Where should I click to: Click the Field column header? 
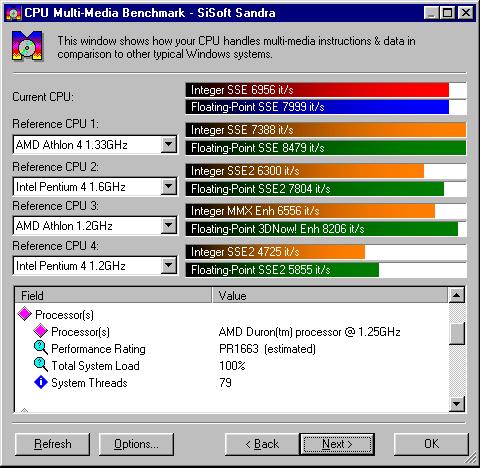(113, 295)
